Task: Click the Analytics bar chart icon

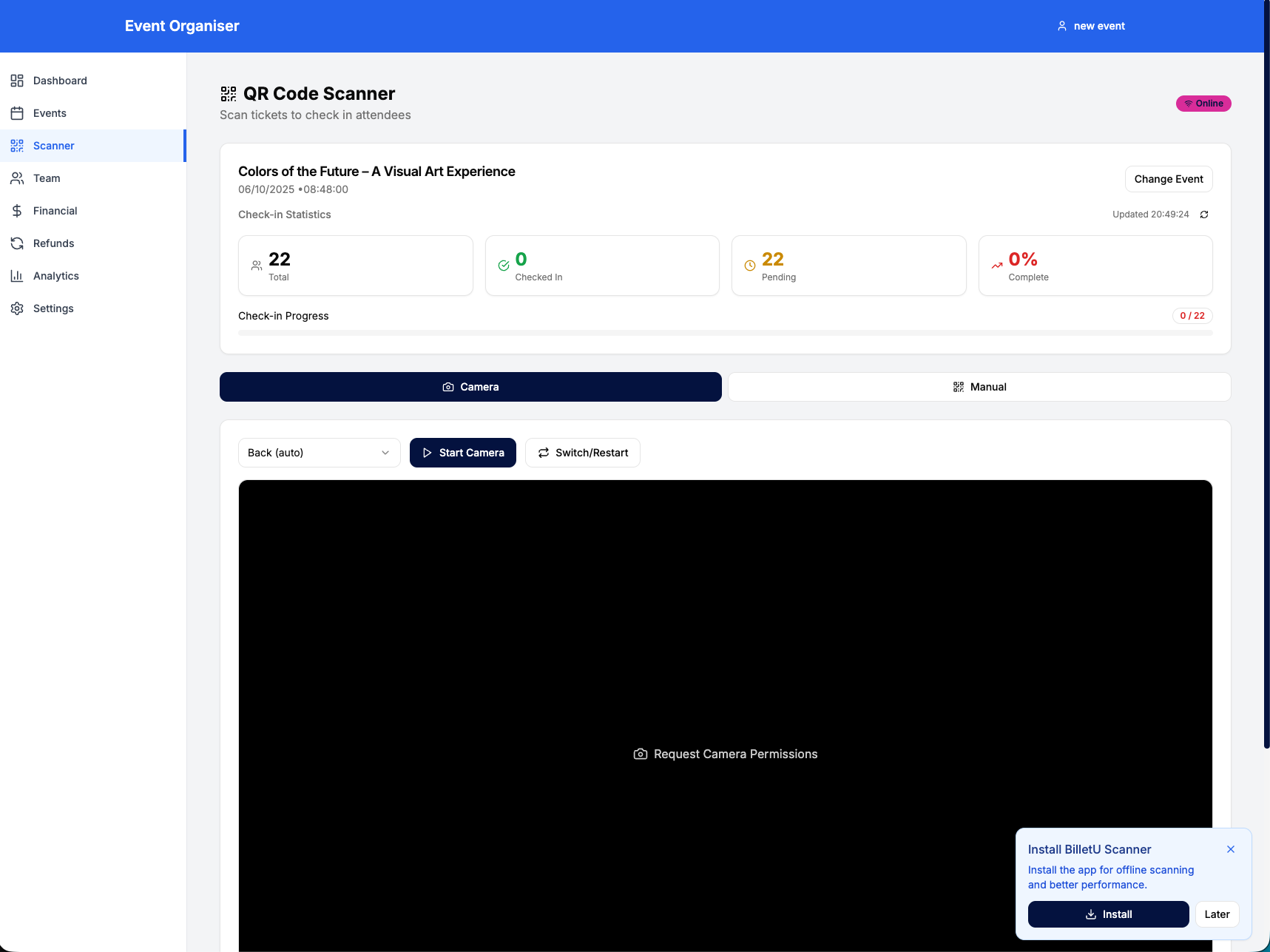Action: click(17, 276)
